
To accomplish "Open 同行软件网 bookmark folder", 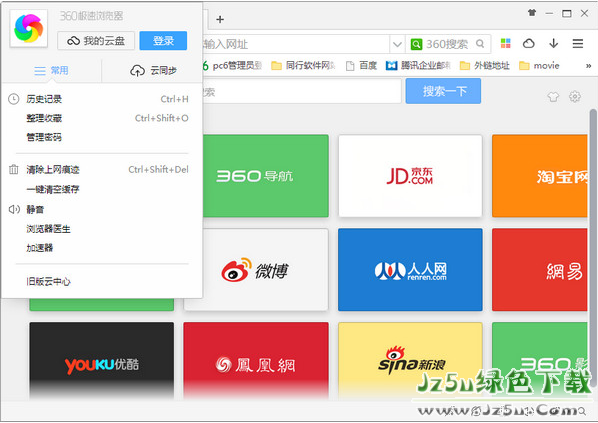I will click(x=304, y=66).
